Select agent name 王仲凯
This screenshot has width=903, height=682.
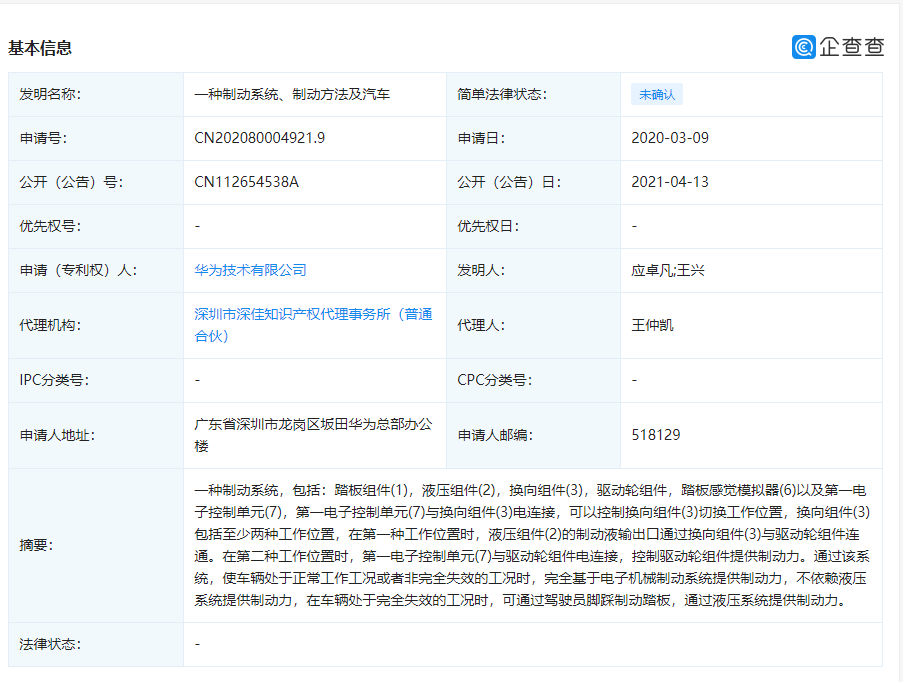tap(652, 325)
